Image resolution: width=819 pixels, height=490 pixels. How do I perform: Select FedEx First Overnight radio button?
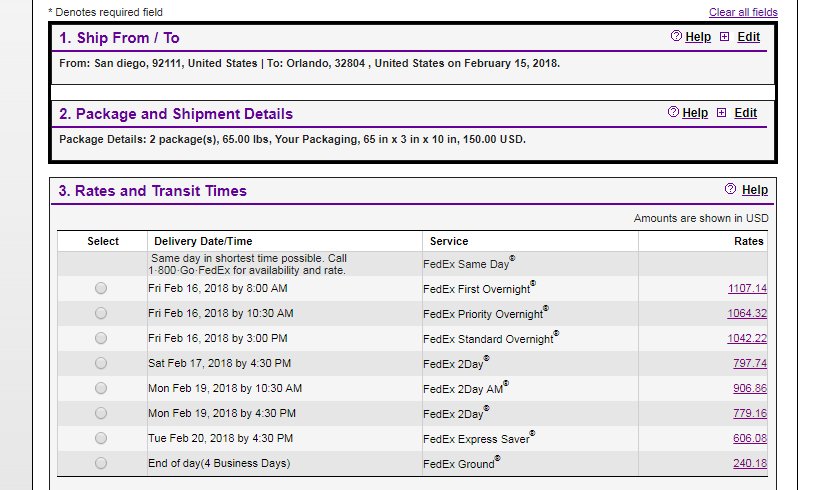pos(101,288)
